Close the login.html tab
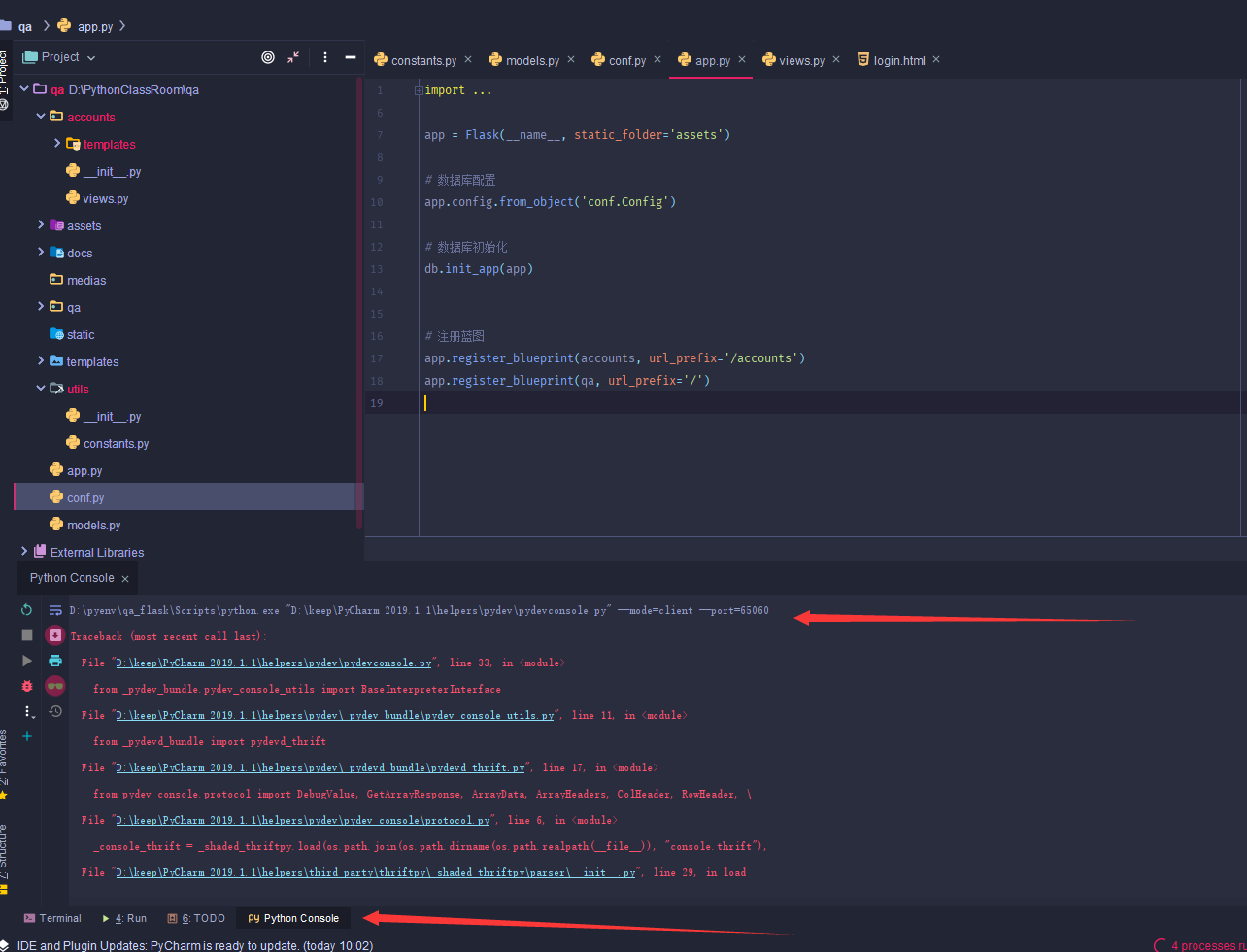 point(936,59)
